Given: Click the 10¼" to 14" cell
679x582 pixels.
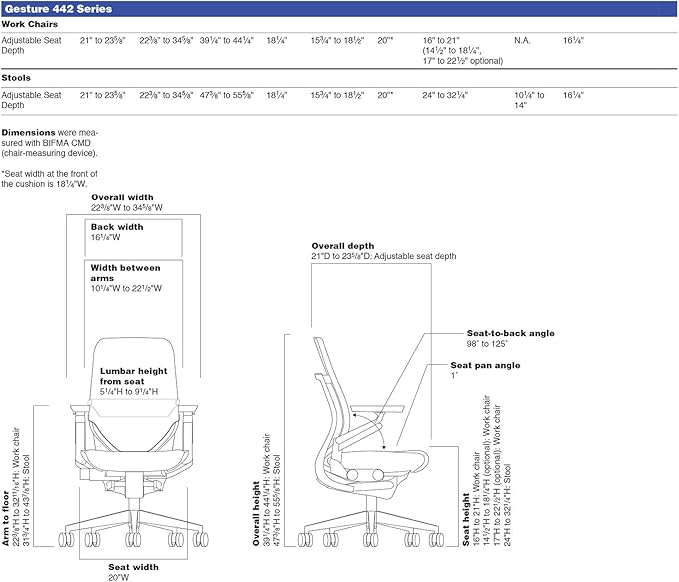Looking at the screenshot, I should (529, 100).
